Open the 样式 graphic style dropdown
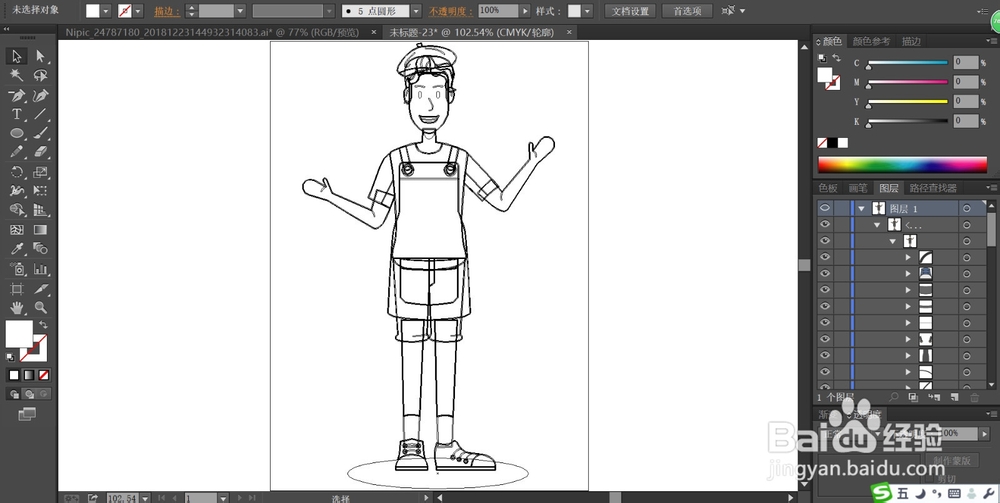The height and width of the screenshot is (503, 1000). [587, 11]
